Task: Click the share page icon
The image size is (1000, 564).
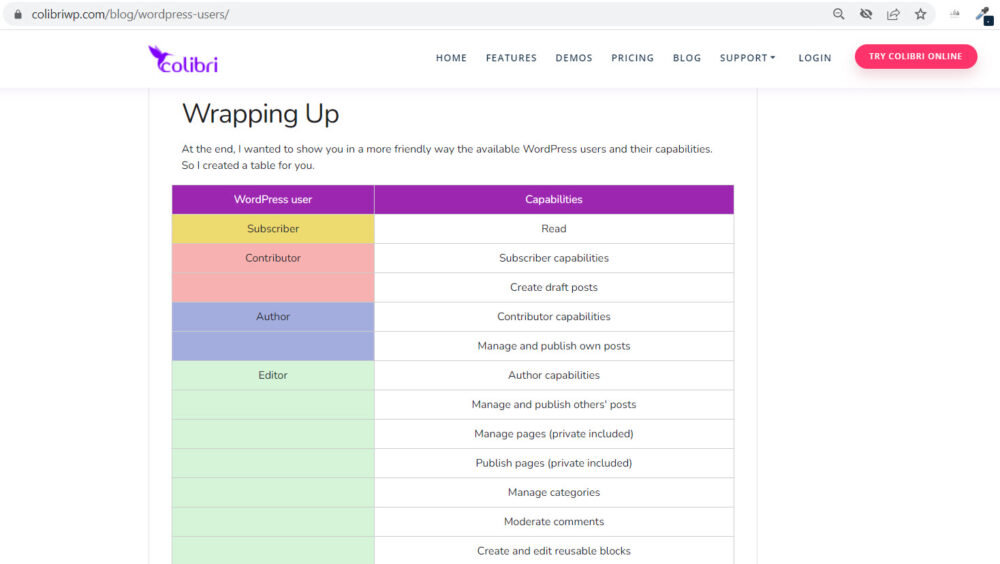Action: pyautogui.click(x=893, y=14)
